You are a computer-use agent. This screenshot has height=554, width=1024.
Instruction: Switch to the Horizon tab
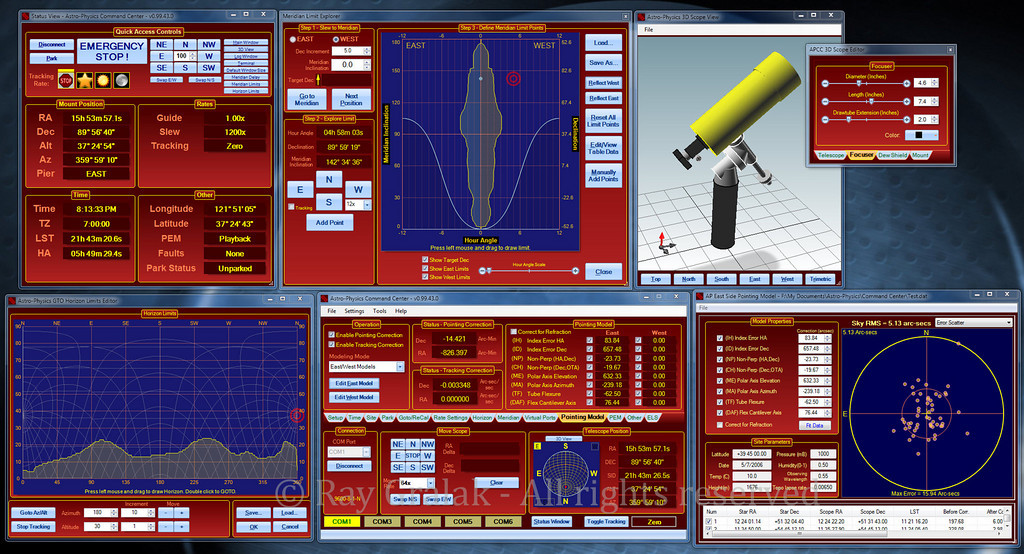(x=482, y=417)
